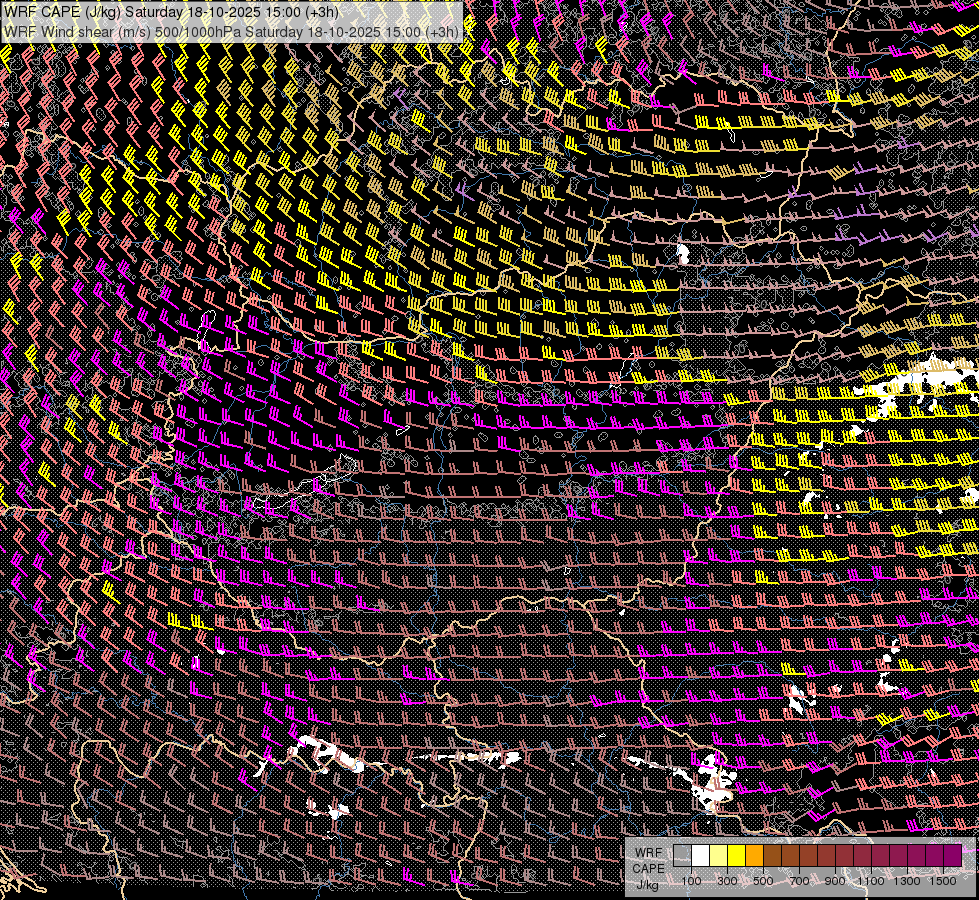Click the legend value 1300
Viewport: 979px width, 900px height.
point(907,881)
